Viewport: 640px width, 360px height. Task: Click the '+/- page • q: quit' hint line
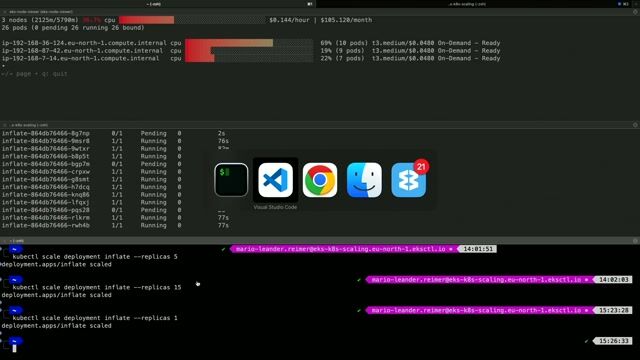click(x=34, y=74)
